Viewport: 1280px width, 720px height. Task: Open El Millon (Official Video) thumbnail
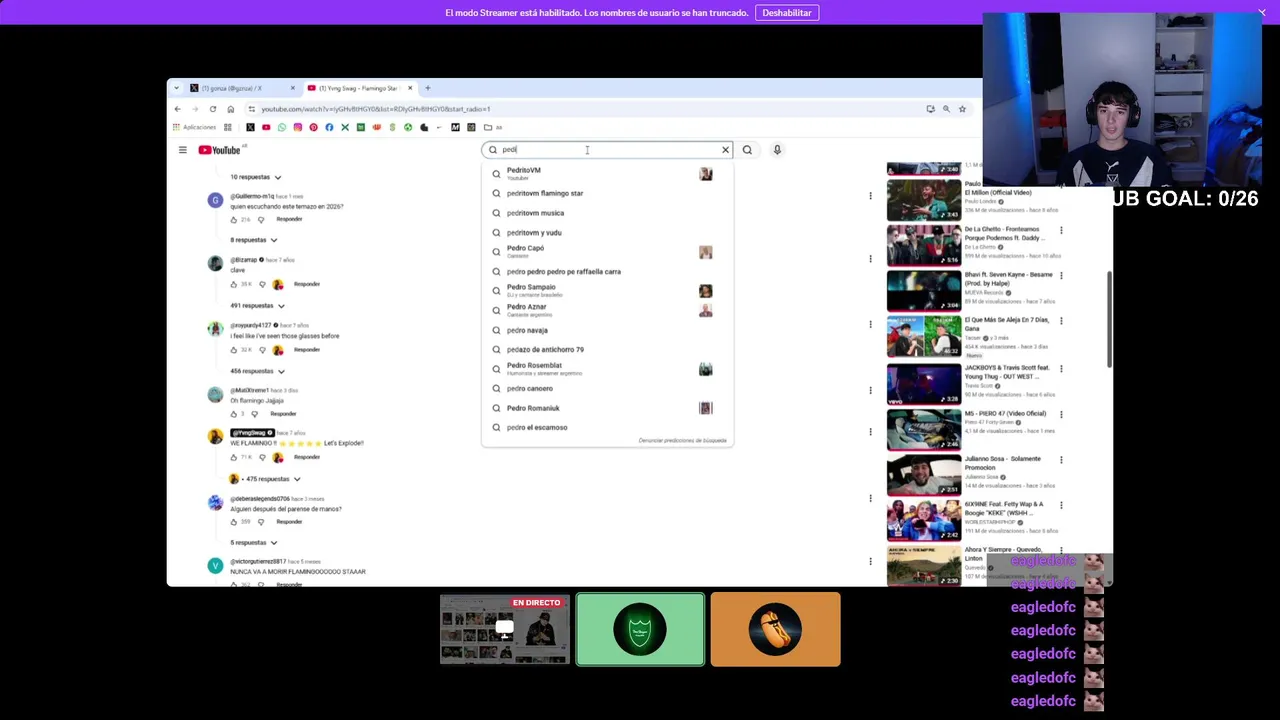[924, 200]
